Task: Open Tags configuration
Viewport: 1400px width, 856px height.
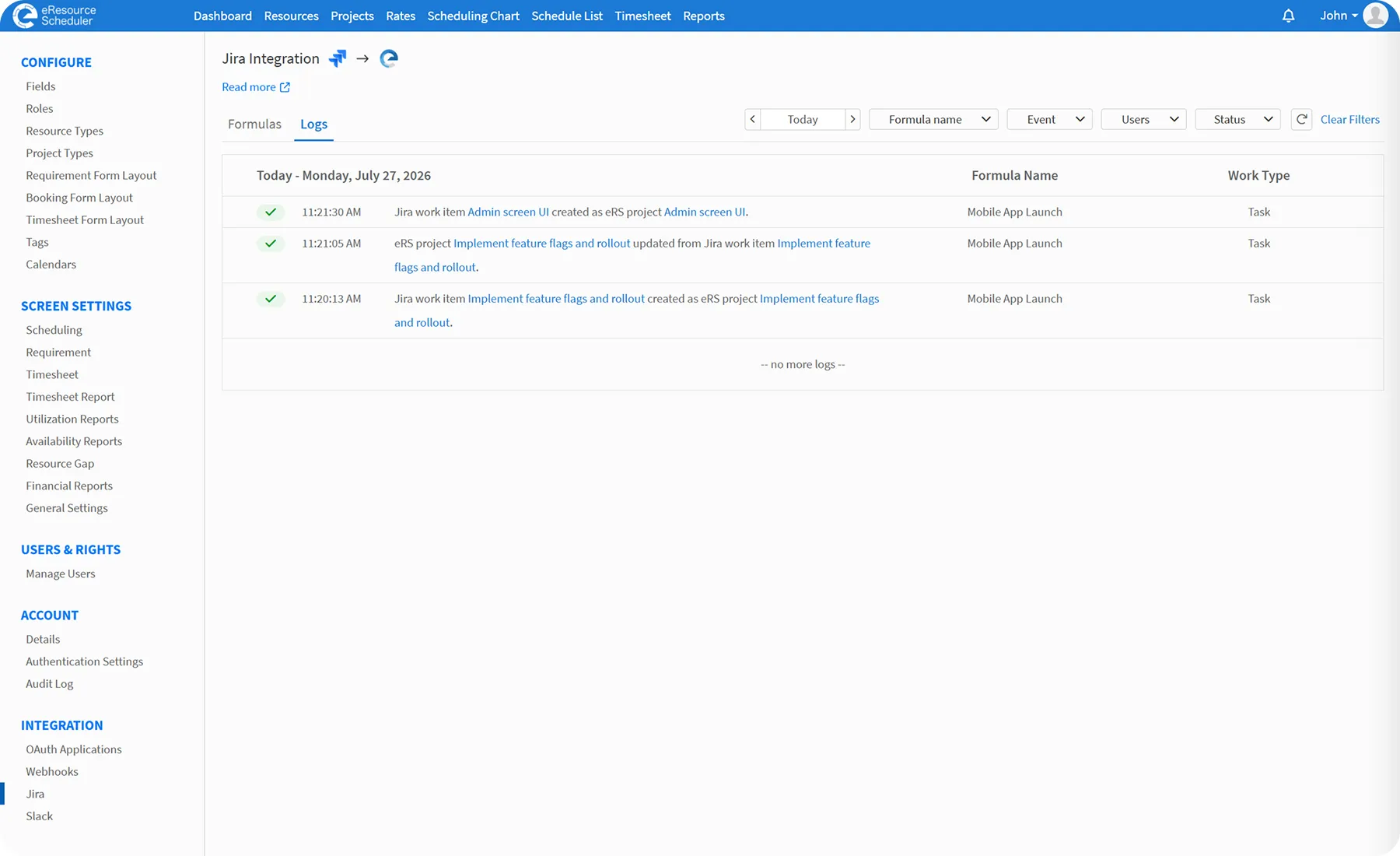Action: [x=37, y=242]
